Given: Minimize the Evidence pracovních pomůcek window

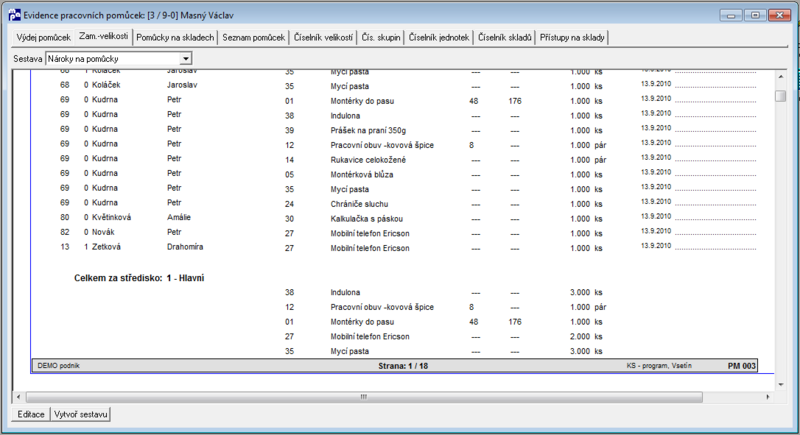Looking at the screenshot, I should point(731,15).
